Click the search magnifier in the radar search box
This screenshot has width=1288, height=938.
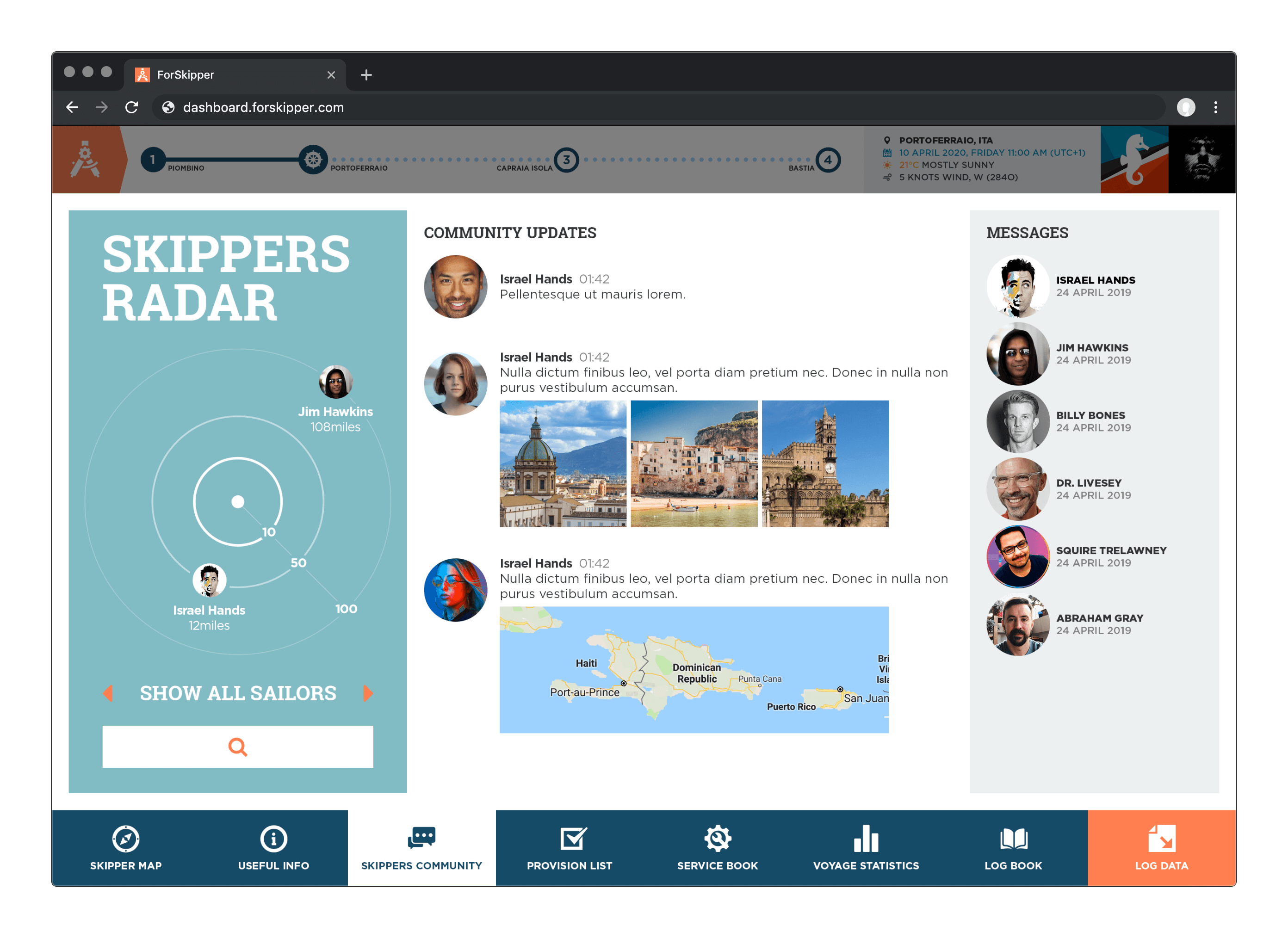pos(237,747)
